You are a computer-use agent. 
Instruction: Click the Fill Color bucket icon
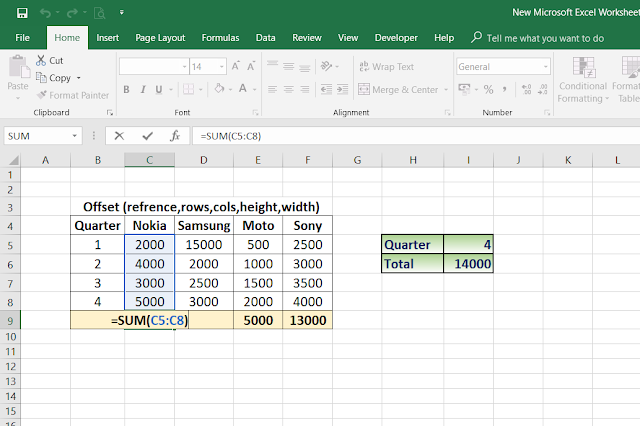(220, 88)
